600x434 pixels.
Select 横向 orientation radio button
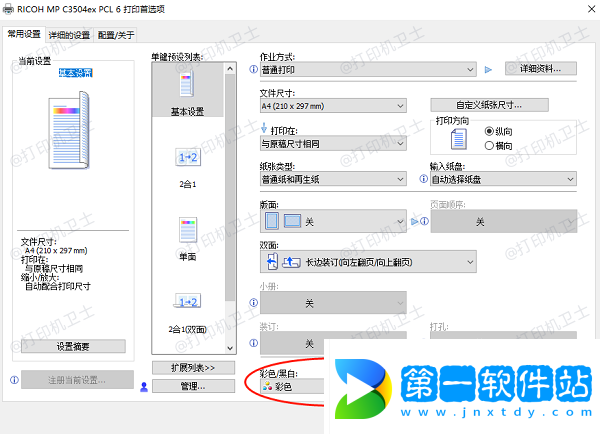pyautogui.click(x=489, y=146)
